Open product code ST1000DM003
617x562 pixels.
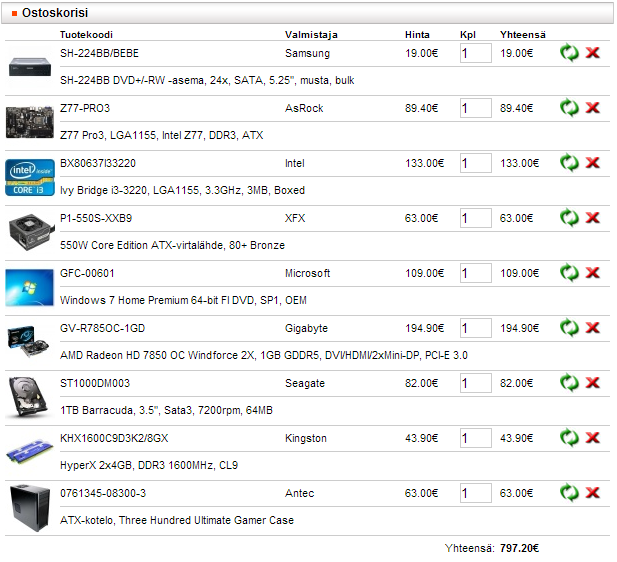(94, 383)
